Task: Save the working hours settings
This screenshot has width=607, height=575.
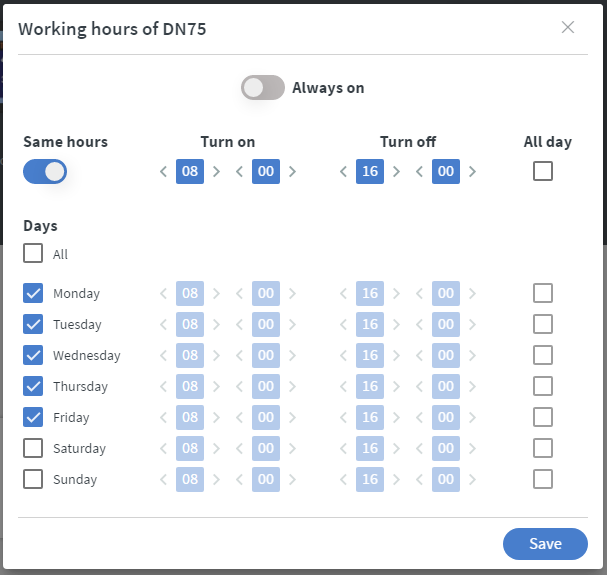Action: (x=545, y=543)
